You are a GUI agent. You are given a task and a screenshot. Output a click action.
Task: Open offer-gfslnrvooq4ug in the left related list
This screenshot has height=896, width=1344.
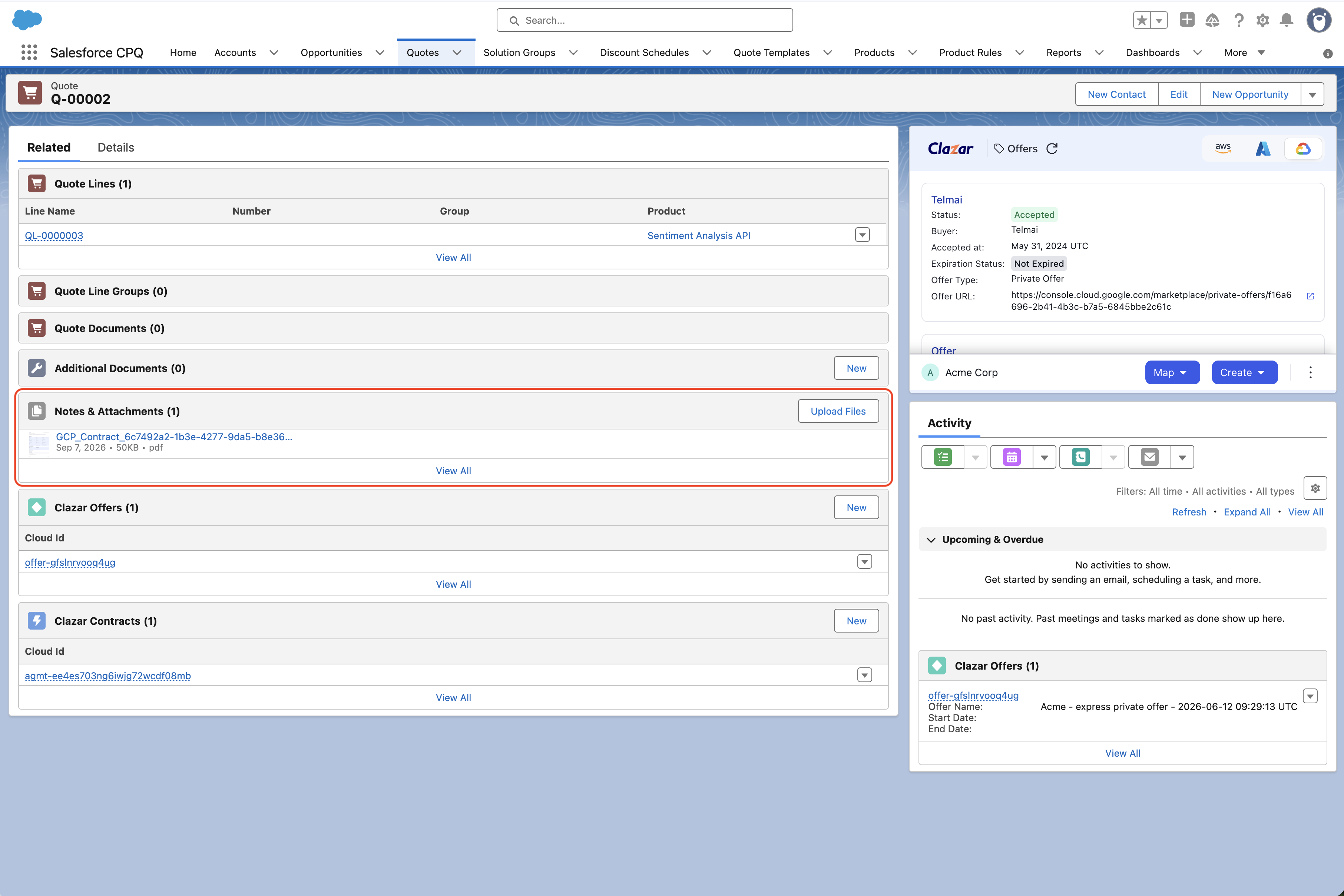click(x=70, y=562)
